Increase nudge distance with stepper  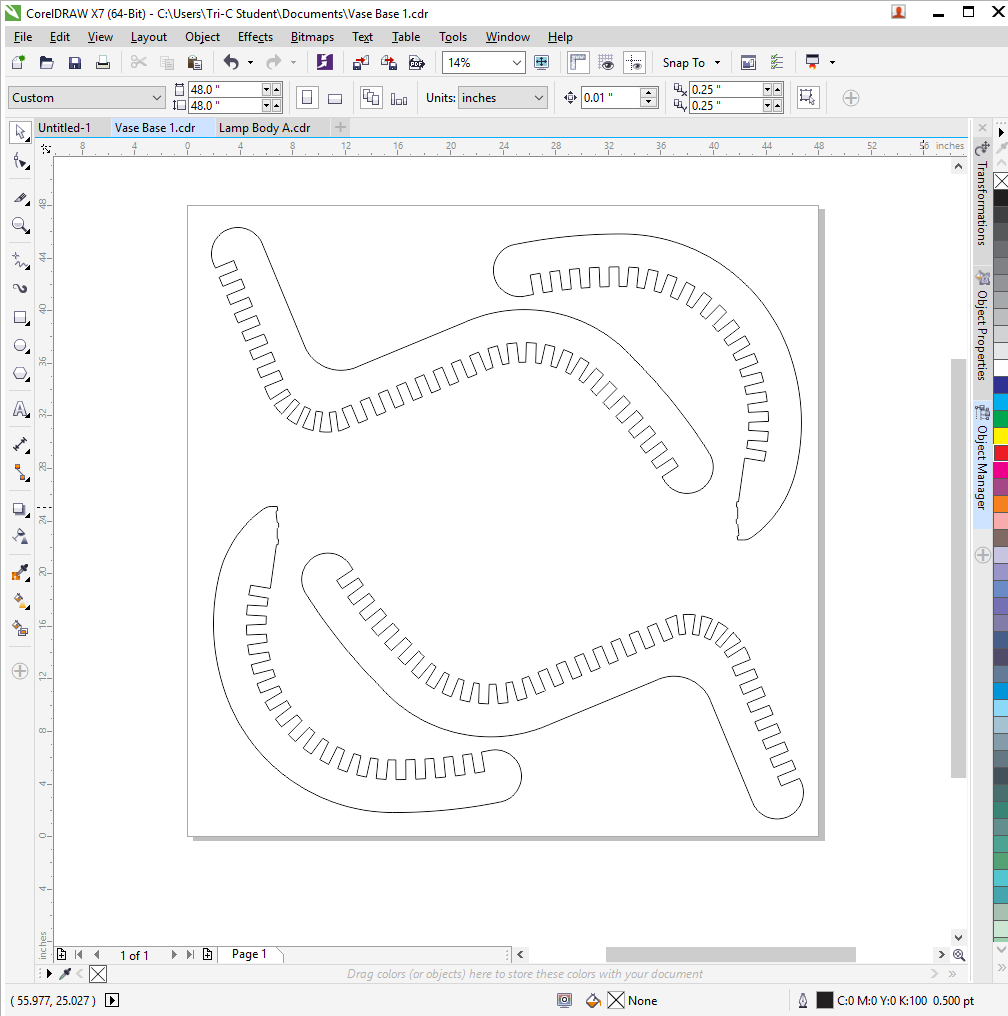pos(648,93)
